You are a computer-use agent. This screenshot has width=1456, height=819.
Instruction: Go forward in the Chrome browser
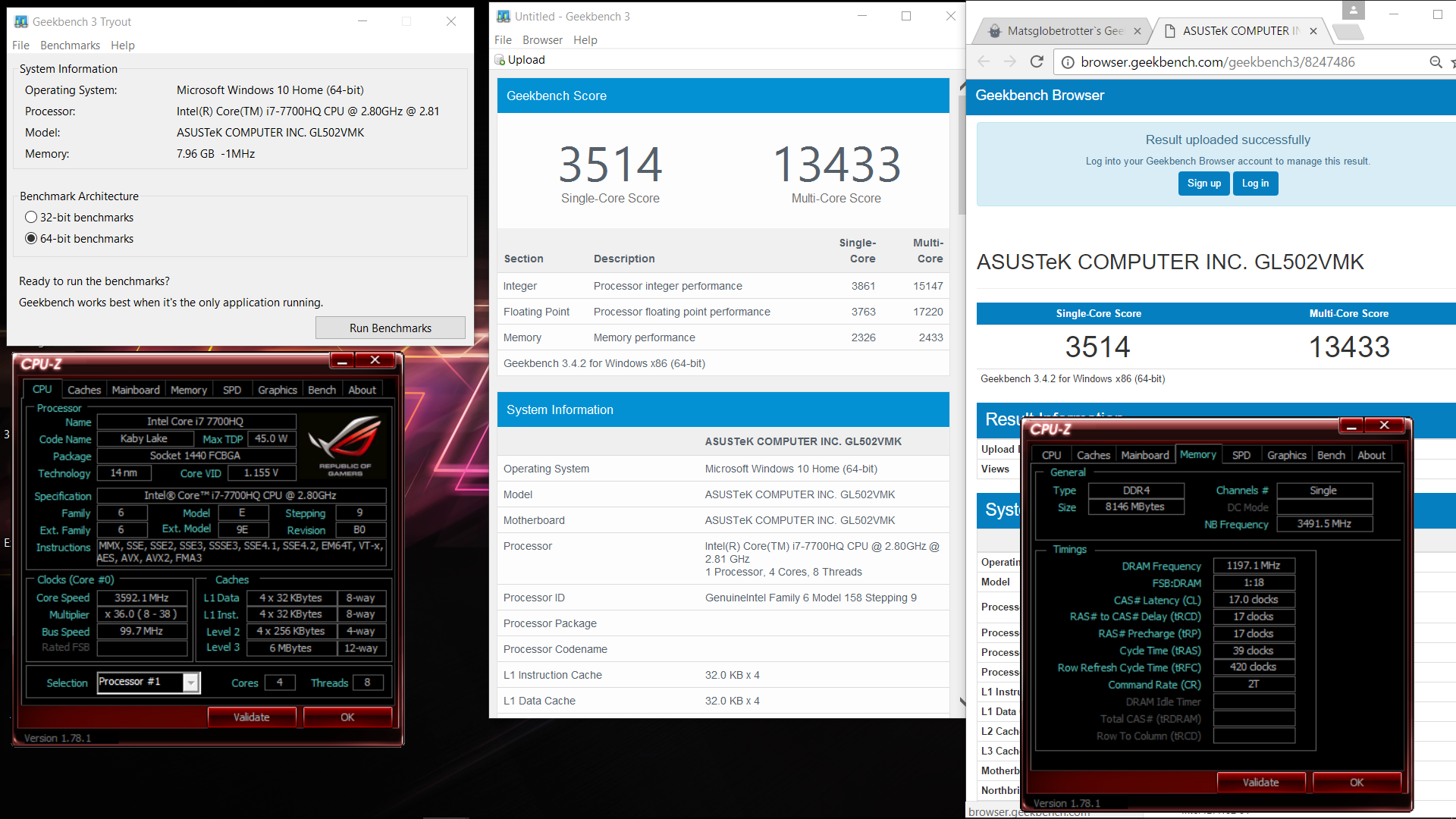coord(1009,62)
